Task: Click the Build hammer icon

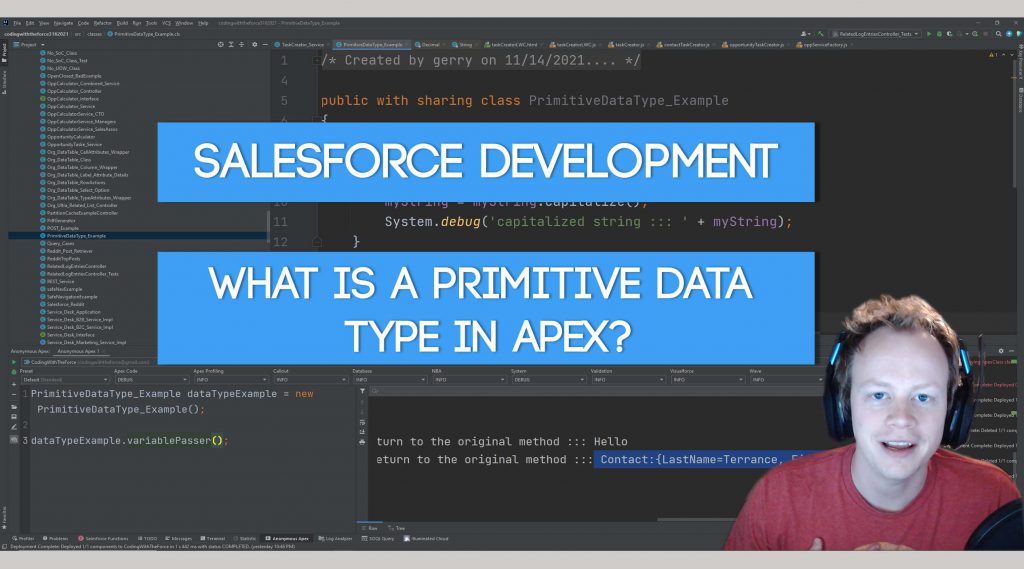Action: pos(821,33)
